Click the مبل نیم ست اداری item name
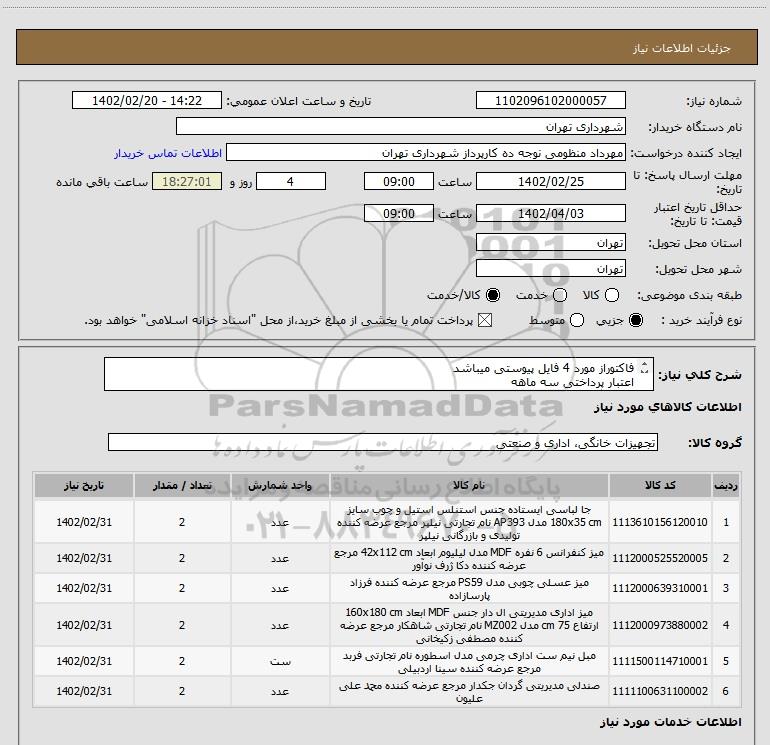770x745 pixels. point(469,662)
